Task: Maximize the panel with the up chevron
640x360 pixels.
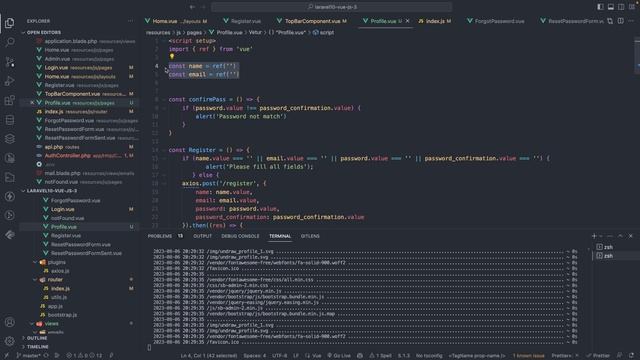Action: pyautogui.click(x=620, y=236)
